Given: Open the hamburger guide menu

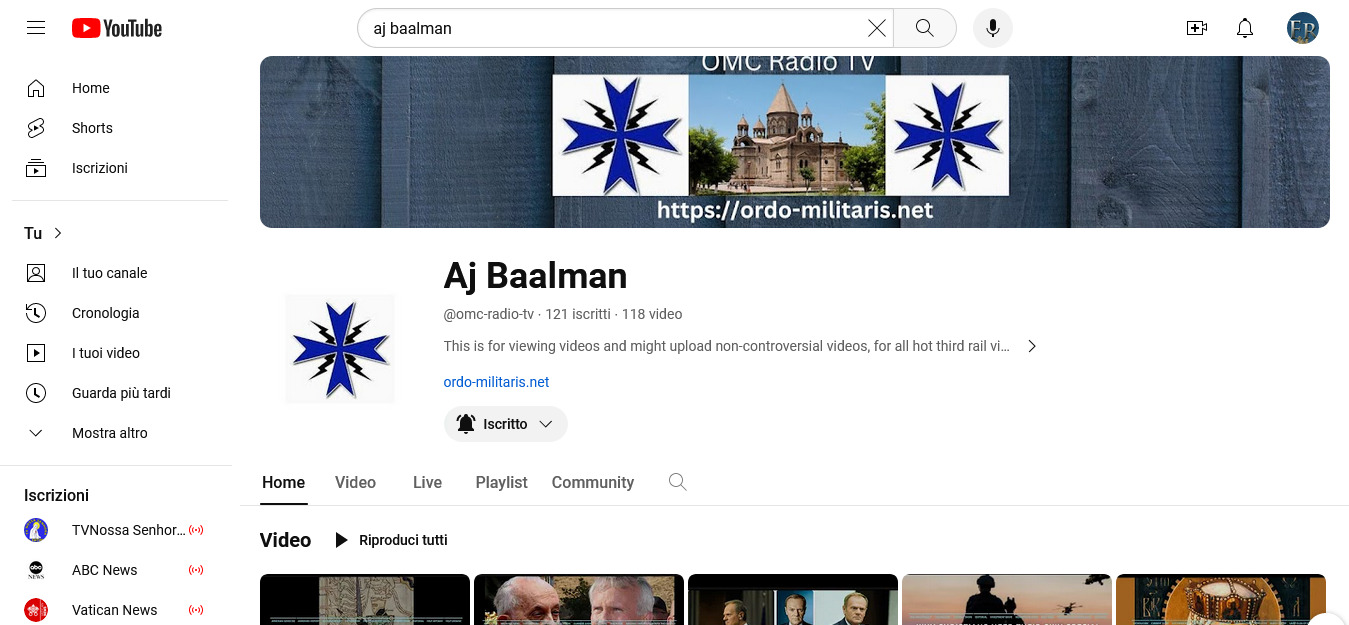Looking at the screenshot, I should click(36, 28).
